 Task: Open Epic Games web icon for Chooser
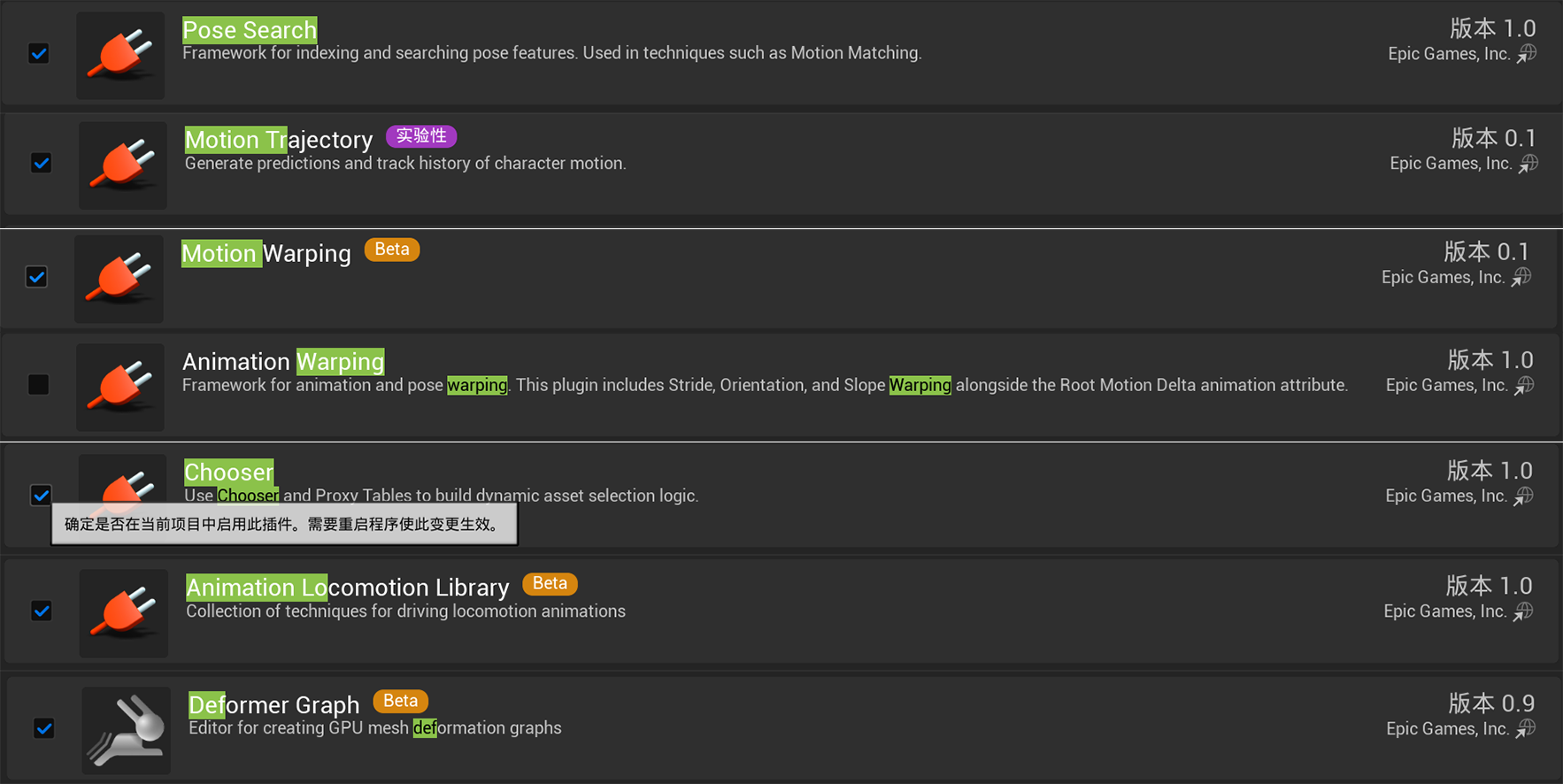1523,496
